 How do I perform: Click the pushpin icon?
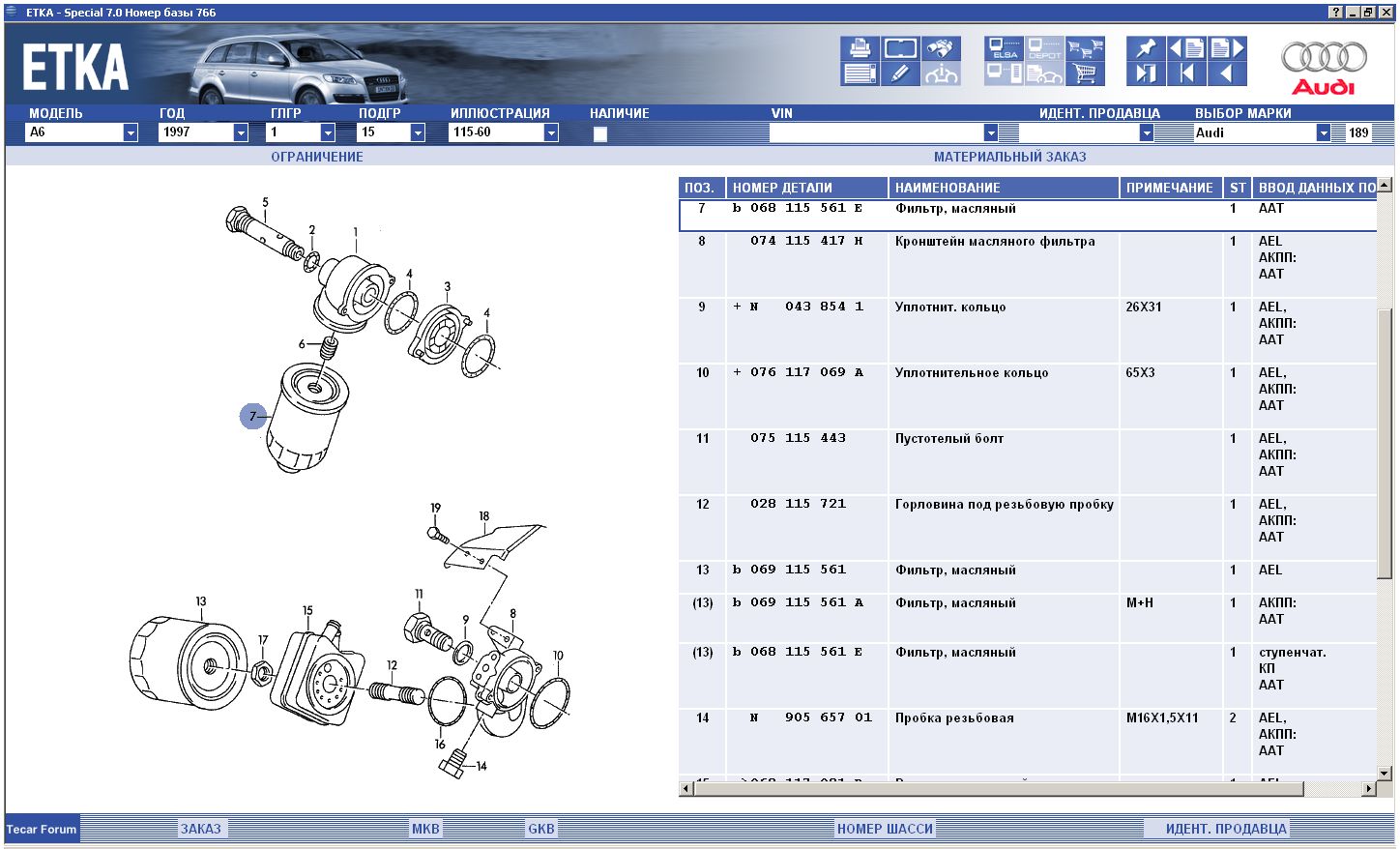pyautogui.click(x=1146, y=48)
